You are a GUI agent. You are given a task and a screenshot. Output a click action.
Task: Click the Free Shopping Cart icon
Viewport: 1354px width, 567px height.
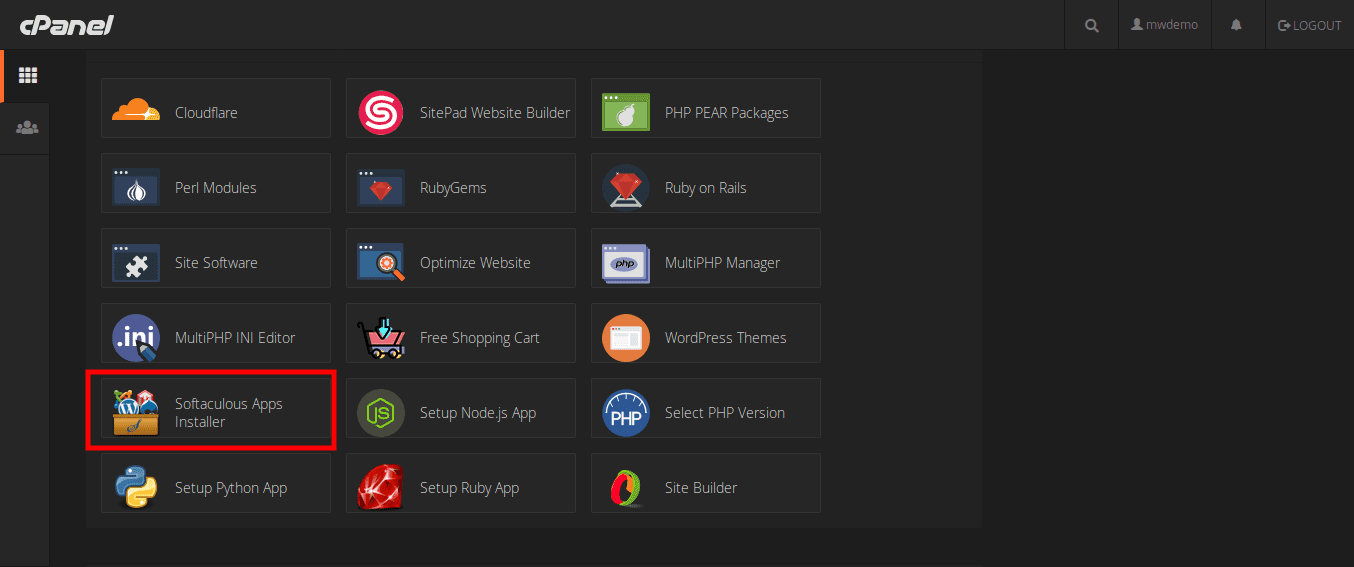(x=381, y=338)
